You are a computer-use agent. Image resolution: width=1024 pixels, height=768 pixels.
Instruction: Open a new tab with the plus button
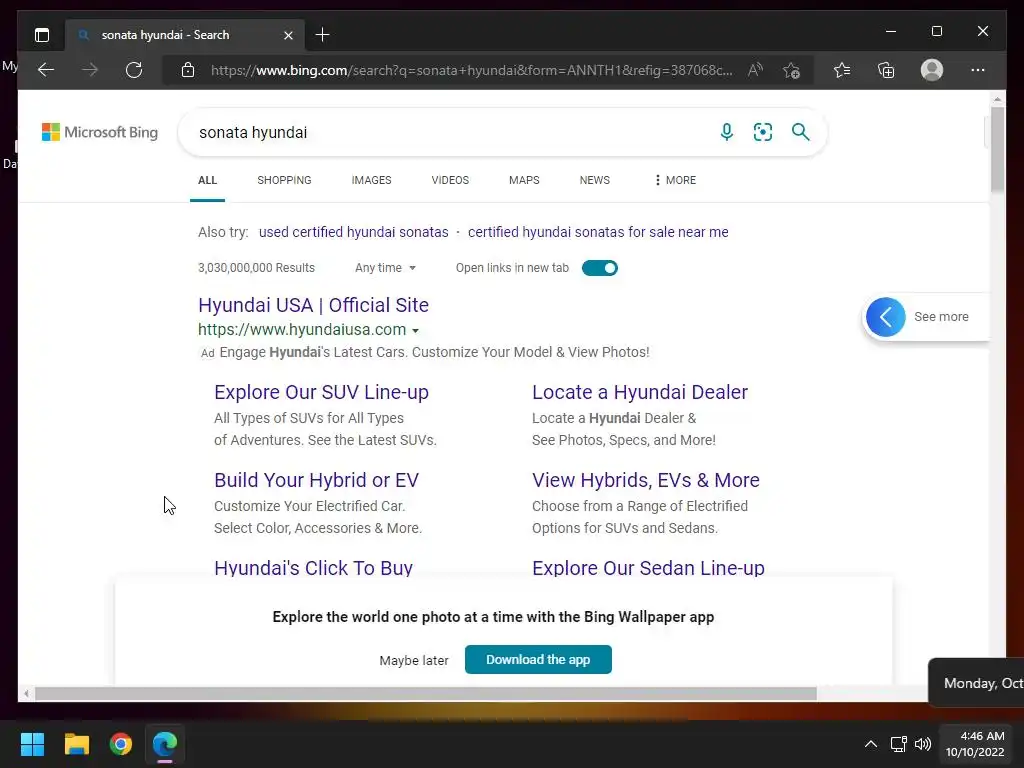(x=322, y=35)
